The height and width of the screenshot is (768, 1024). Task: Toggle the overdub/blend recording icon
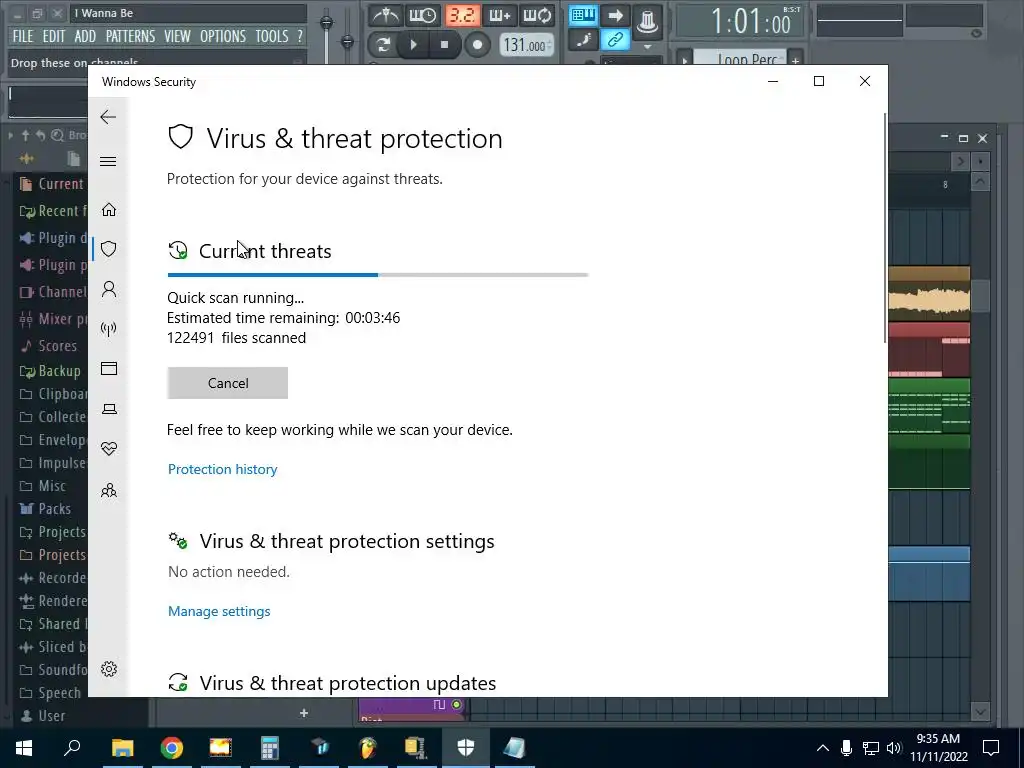coord(500,15)
